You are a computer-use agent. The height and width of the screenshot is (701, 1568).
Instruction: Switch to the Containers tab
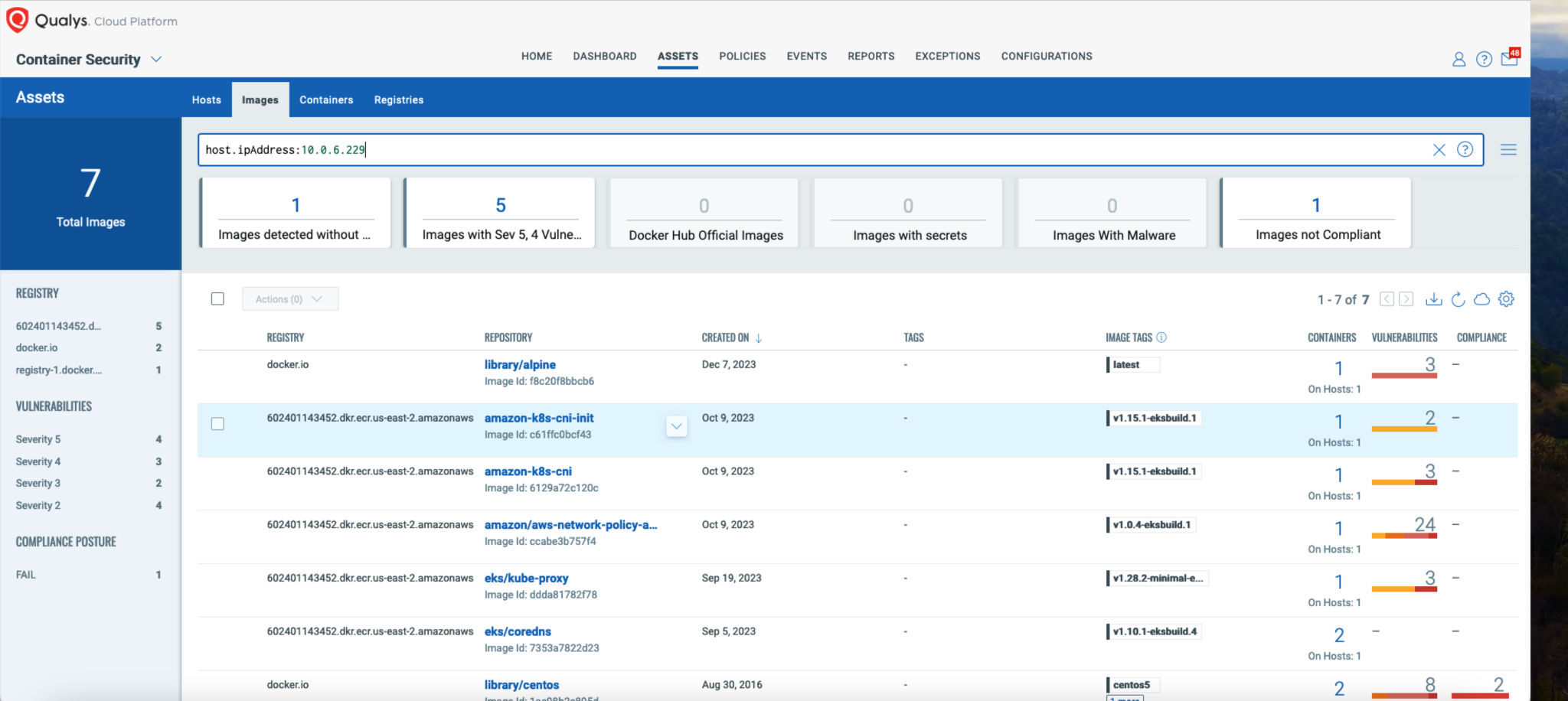326,99
